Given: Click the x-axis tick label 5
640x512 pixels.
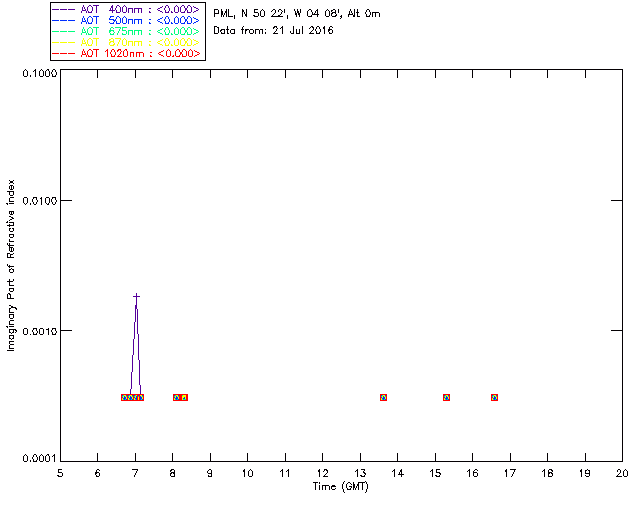Looking at the screenshot, I should (x=60, y=473).
